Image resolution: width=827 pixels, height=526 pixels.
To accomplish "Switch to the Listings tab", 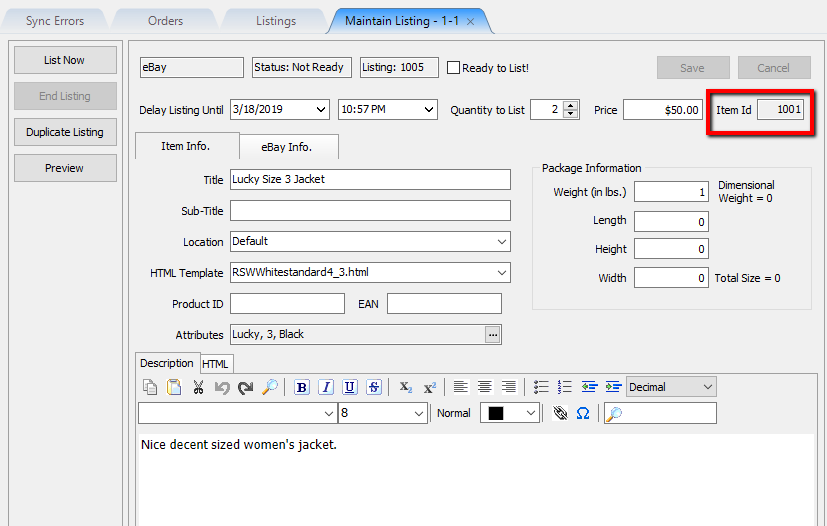I will pos(276,21).
